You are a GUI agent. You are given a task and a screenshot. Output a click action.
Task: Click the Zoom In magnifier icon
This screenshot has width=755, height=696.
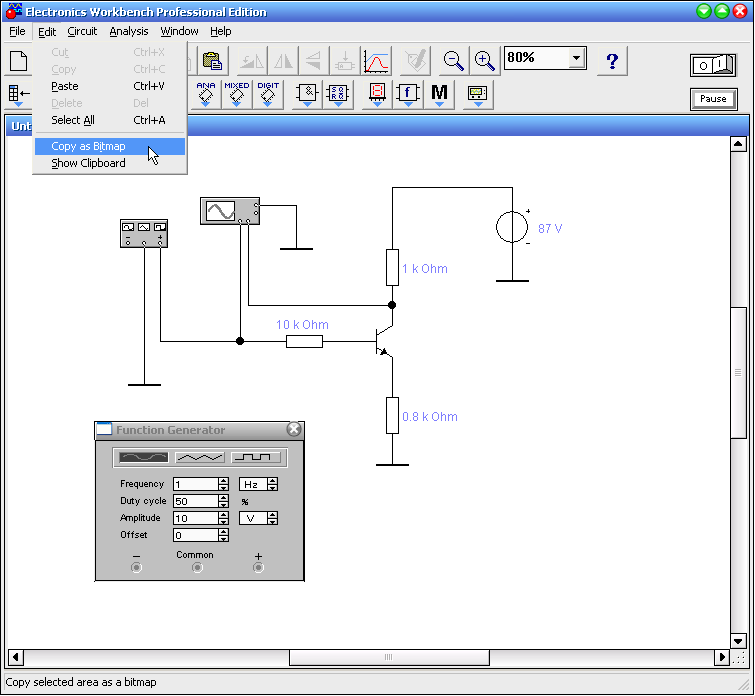[484, 61]
